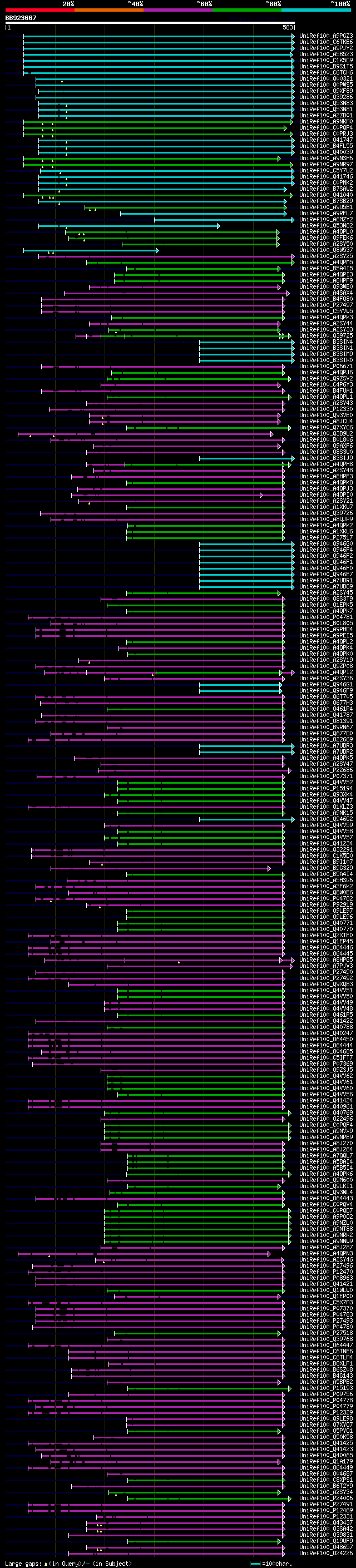Image resolution: width=356 pixels, height=1568 pixels.
Task: Select the UniRef100_B3SIN4 entry
Action: pos(326,342)
